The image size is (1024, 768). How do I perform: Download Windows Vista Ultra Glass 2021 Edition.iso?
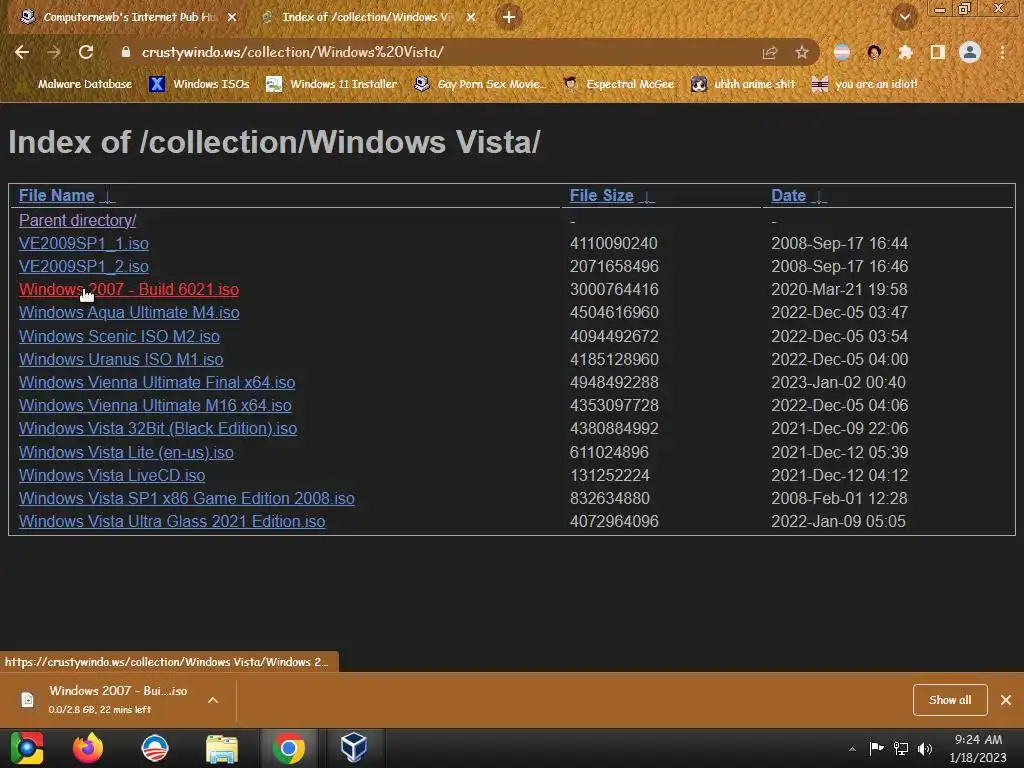[172, 521]
